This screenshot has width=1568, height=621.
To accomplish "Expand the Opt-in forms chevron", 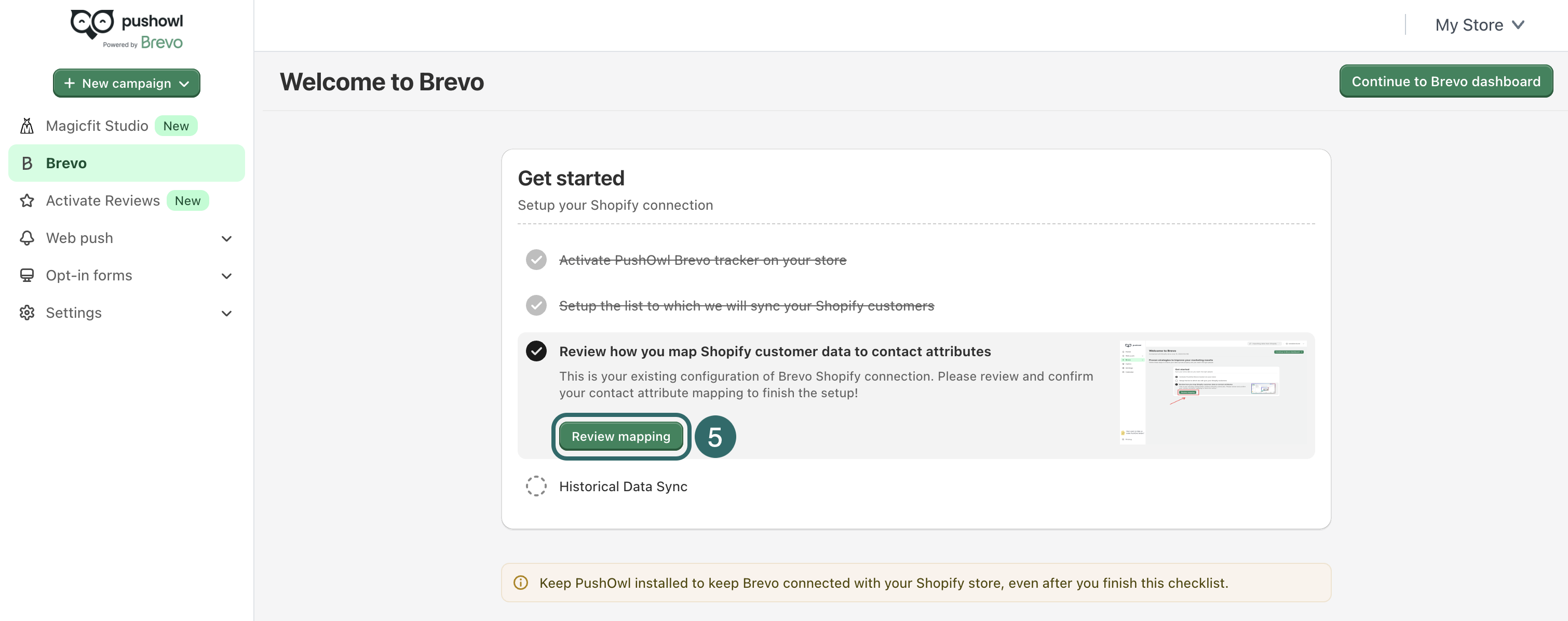I will pos(226,276).
